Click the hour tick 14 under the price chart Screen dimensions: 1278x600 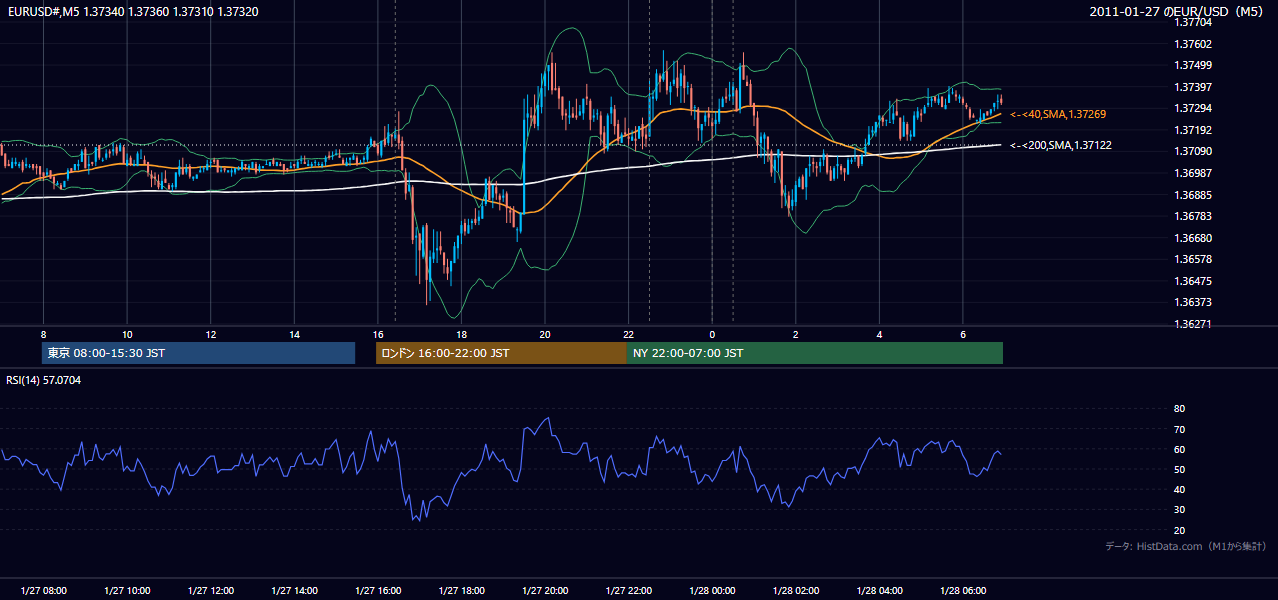(294, 334)
